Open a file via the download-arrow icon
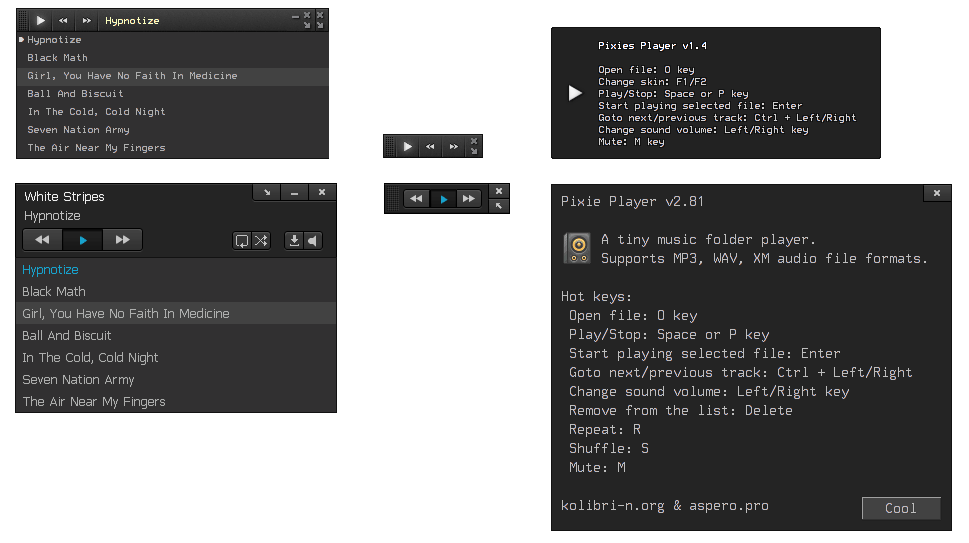The width and height of the screenshot is (969, 543). (294, 240)
